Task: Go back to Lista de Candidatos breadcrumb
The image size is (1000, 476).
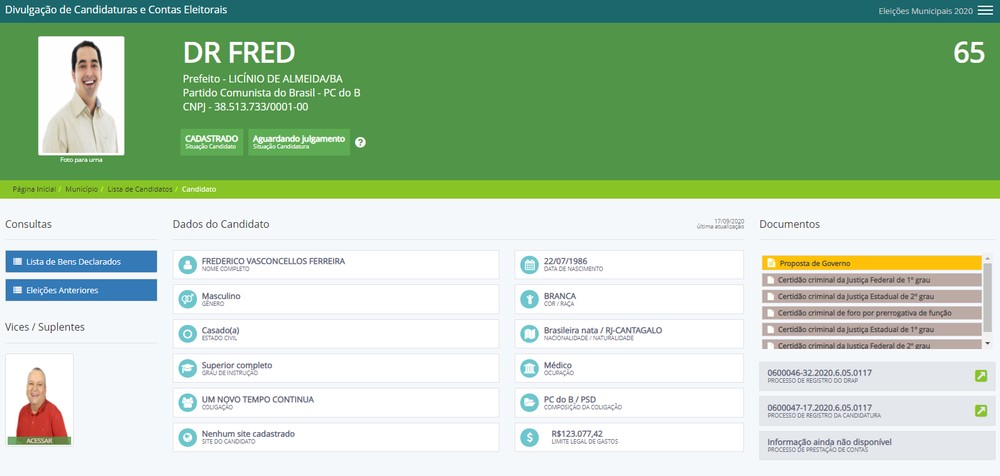Action: [140, 189]
